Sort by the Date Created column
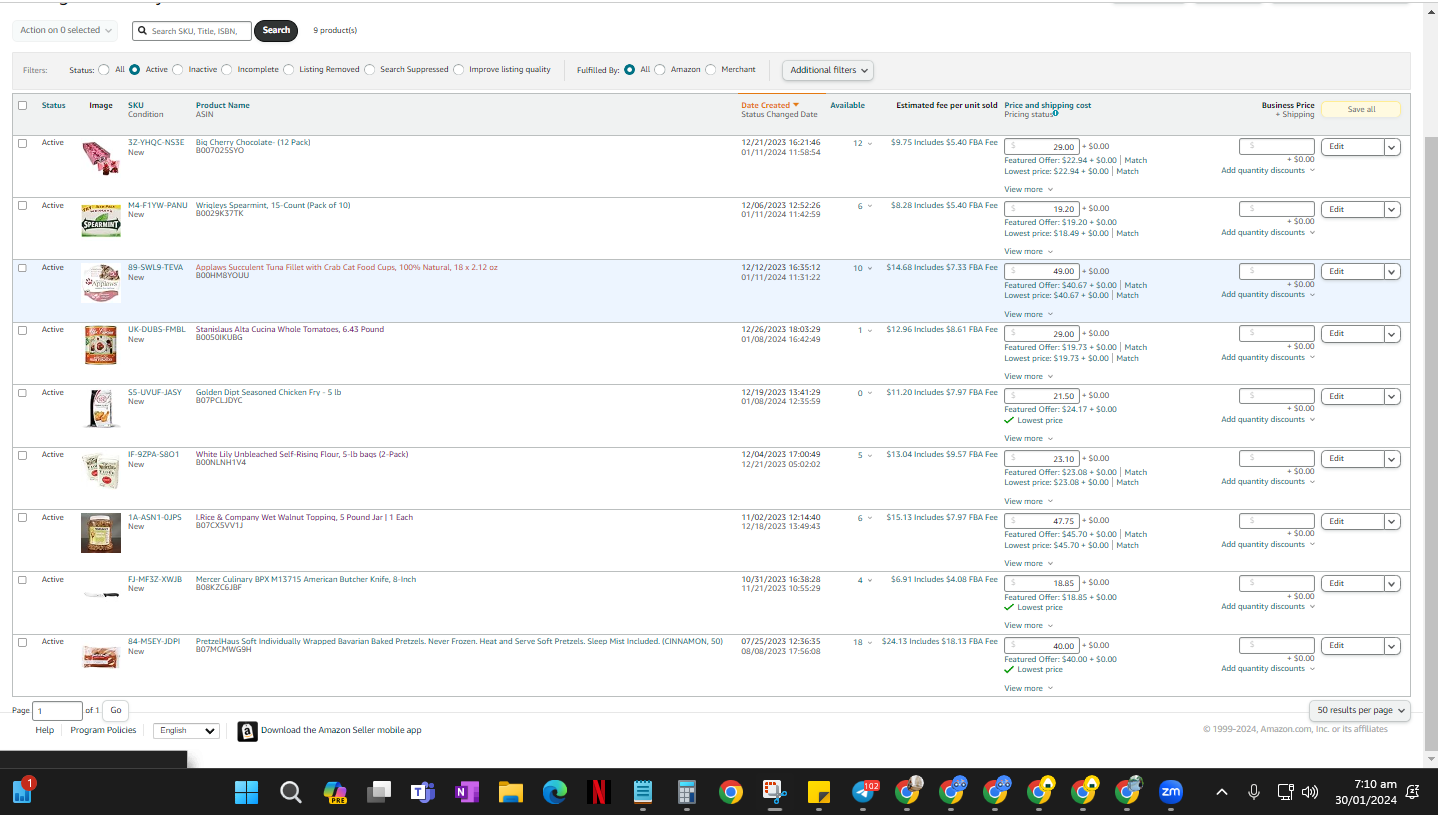 tap(769, 105)
